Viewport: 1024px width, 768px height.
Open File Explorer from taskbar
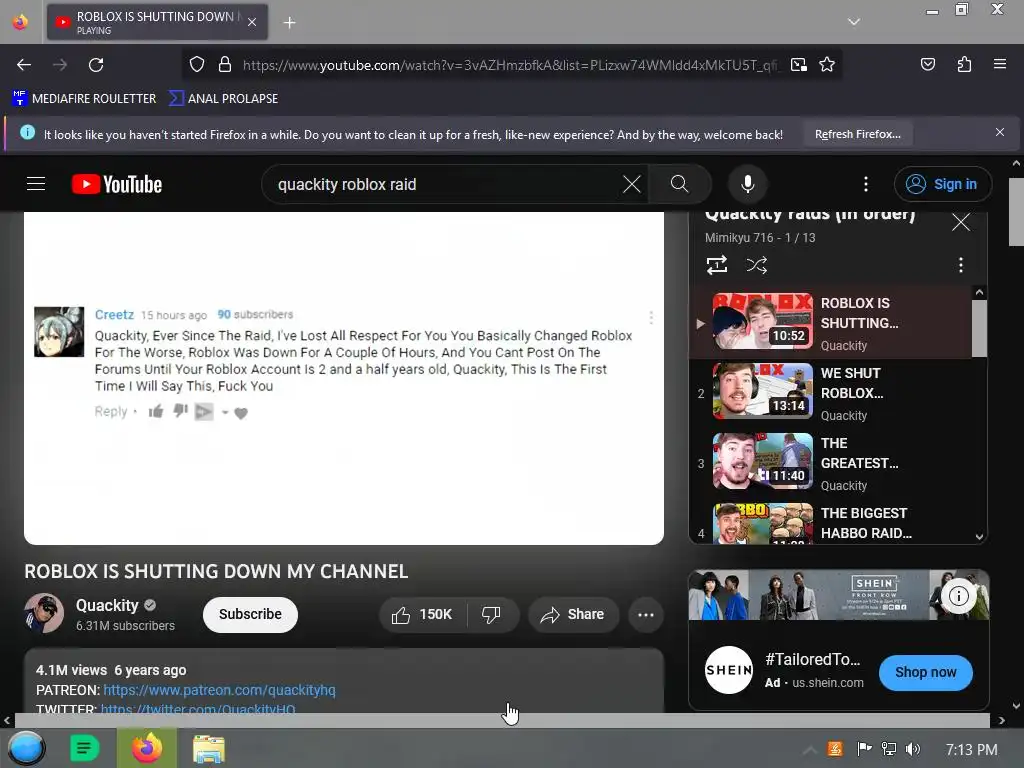[209, 749]
